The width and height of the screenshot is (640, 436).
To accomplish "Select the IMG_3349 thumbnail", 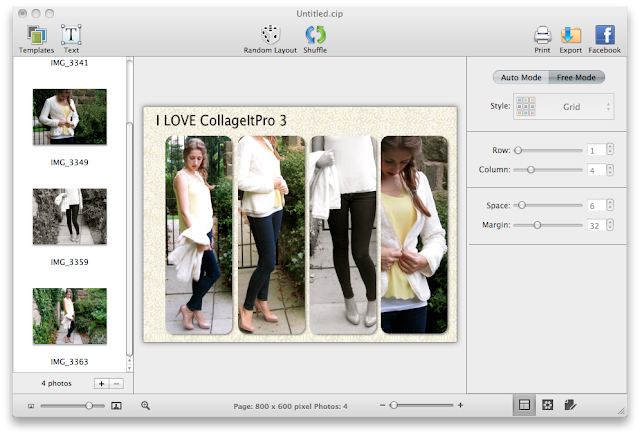I will [x=70, y=117].
